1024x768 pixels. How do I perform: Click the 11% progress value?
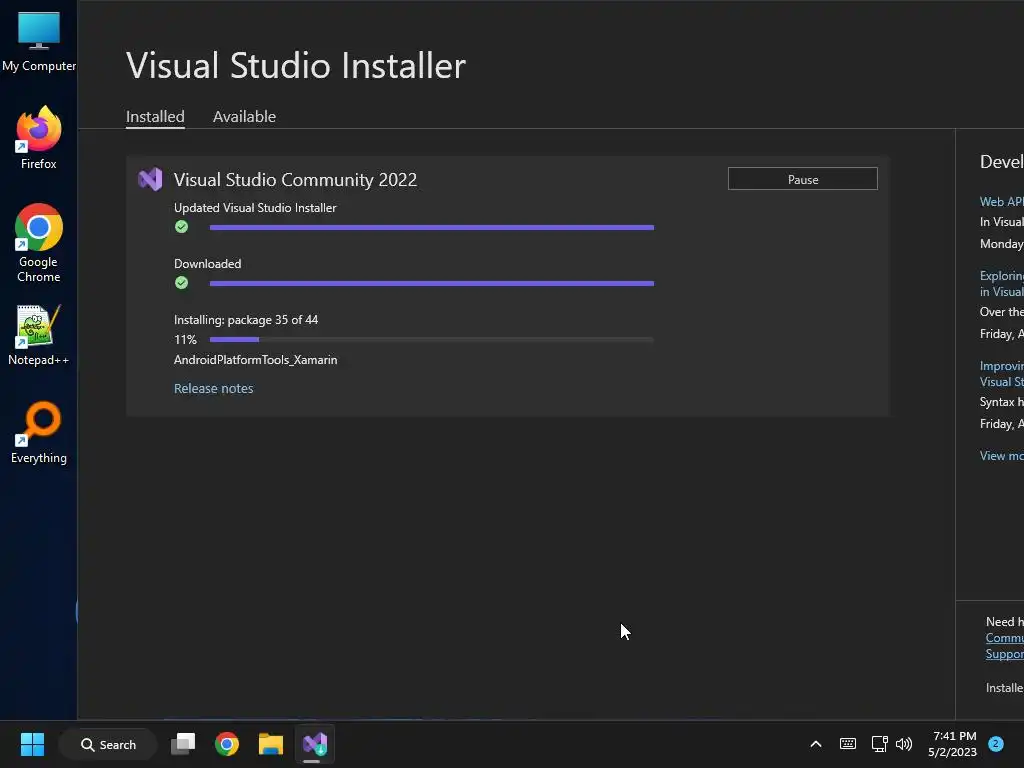(185, 340)
